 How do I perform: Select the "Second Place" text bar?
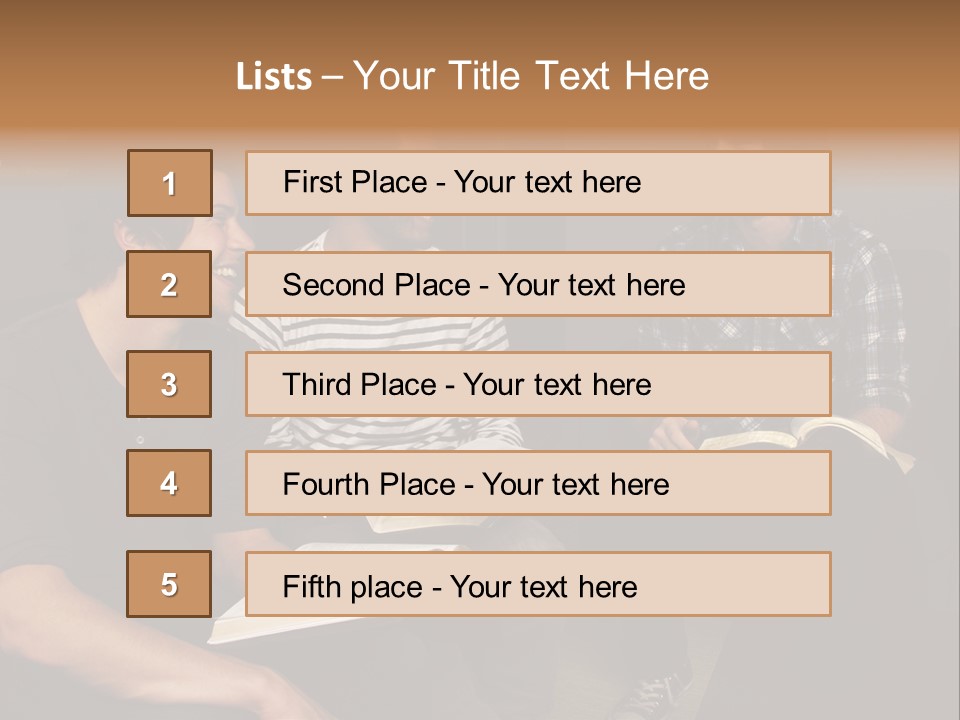pos(538,284)
